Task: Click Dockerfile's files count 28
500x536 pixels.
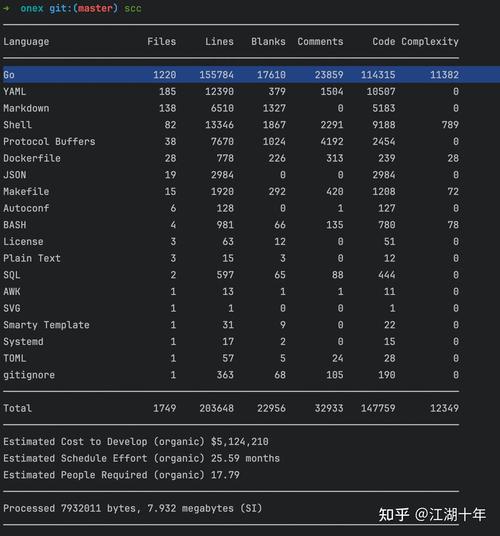Action: point(171,158)
